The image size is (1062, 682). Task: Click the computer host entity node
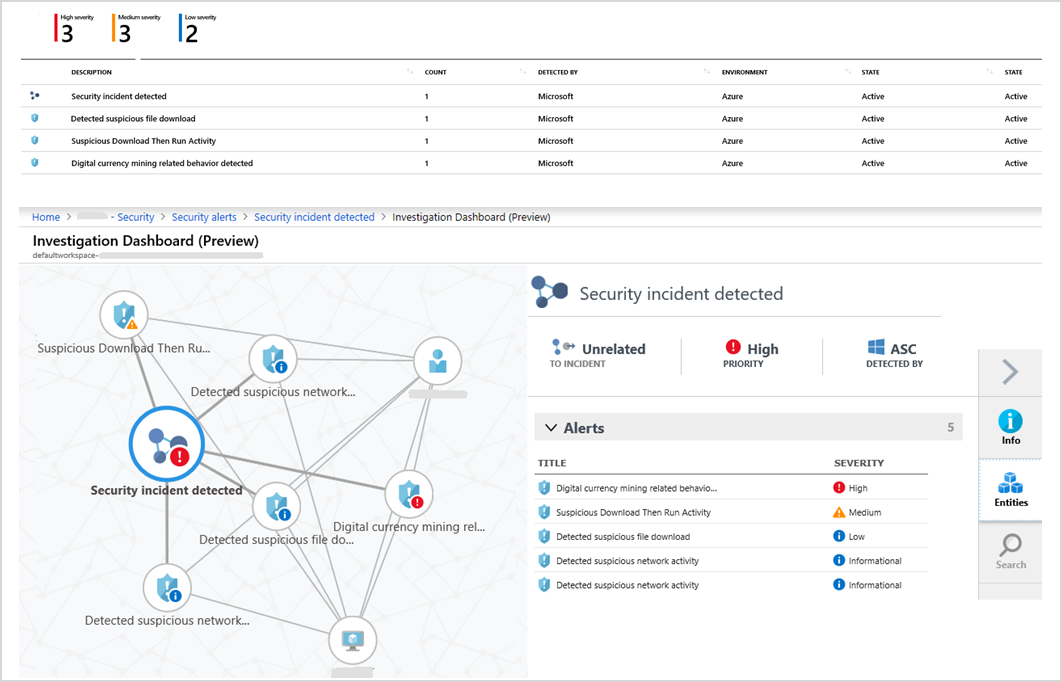[x=355, y=639]
